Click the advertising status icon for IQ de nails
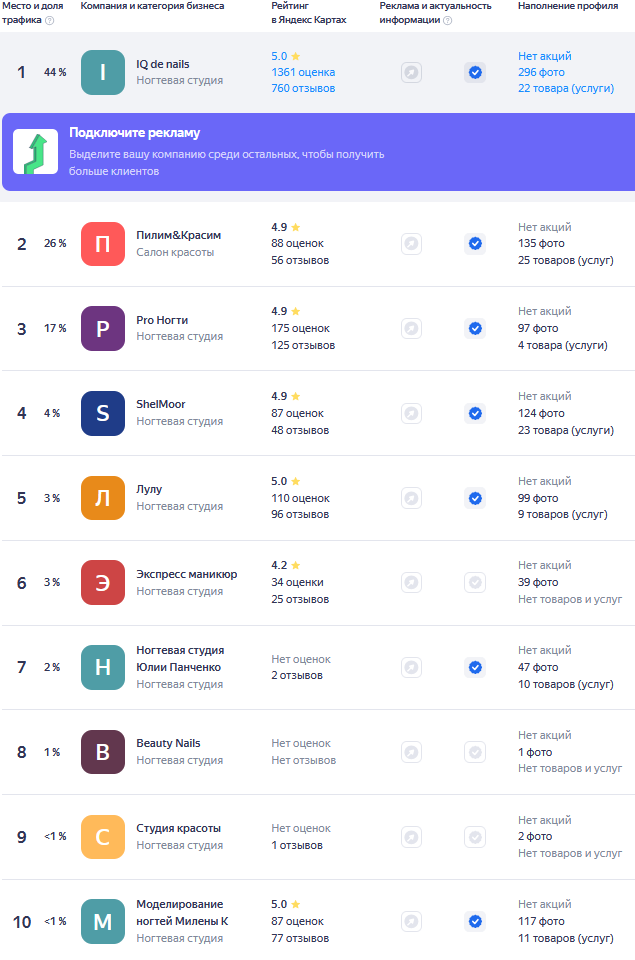The image size is (635, 960). 411,72
